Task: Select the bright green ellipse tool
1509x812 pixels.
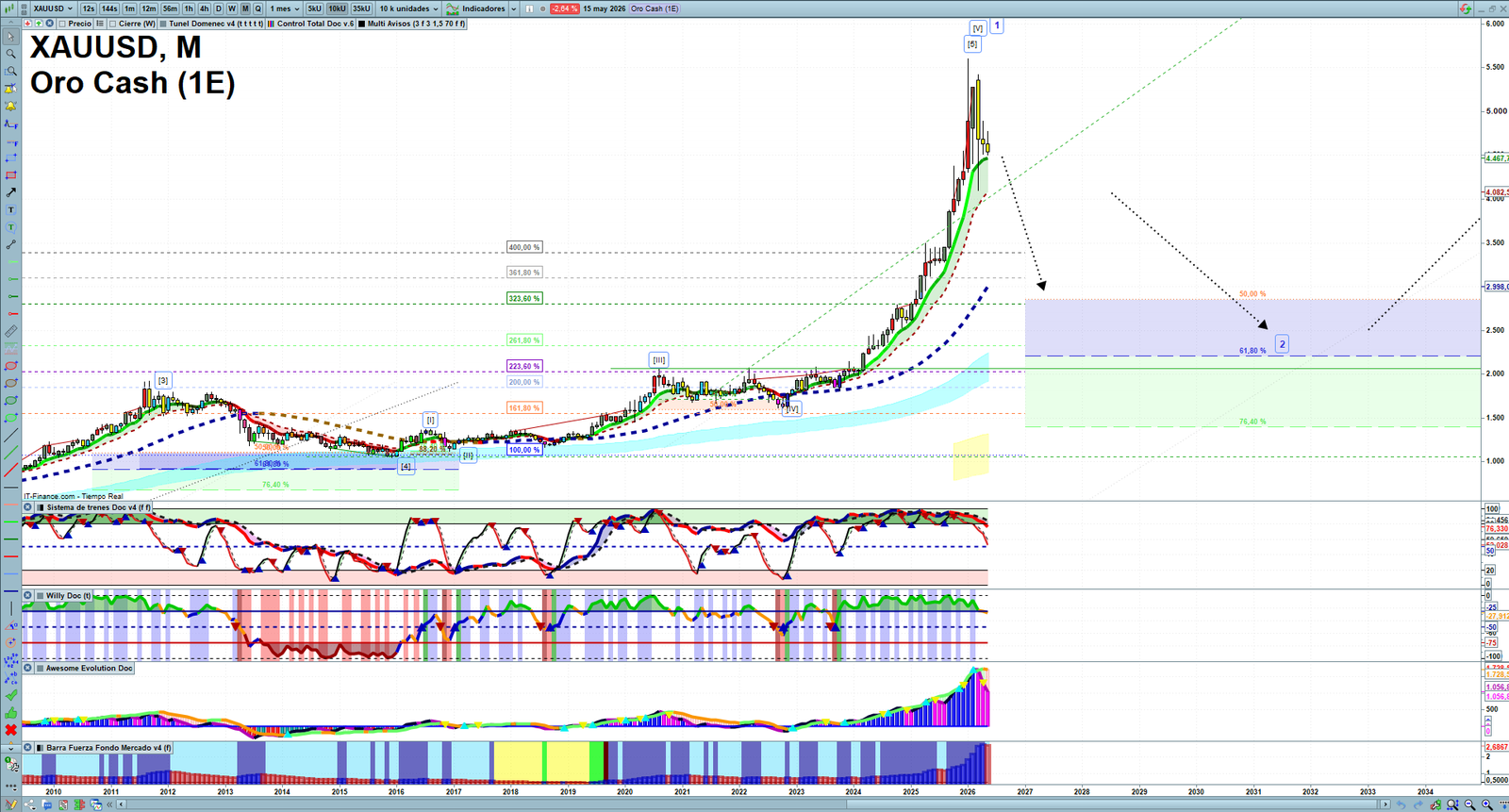Action: click(x=11, y=418)
